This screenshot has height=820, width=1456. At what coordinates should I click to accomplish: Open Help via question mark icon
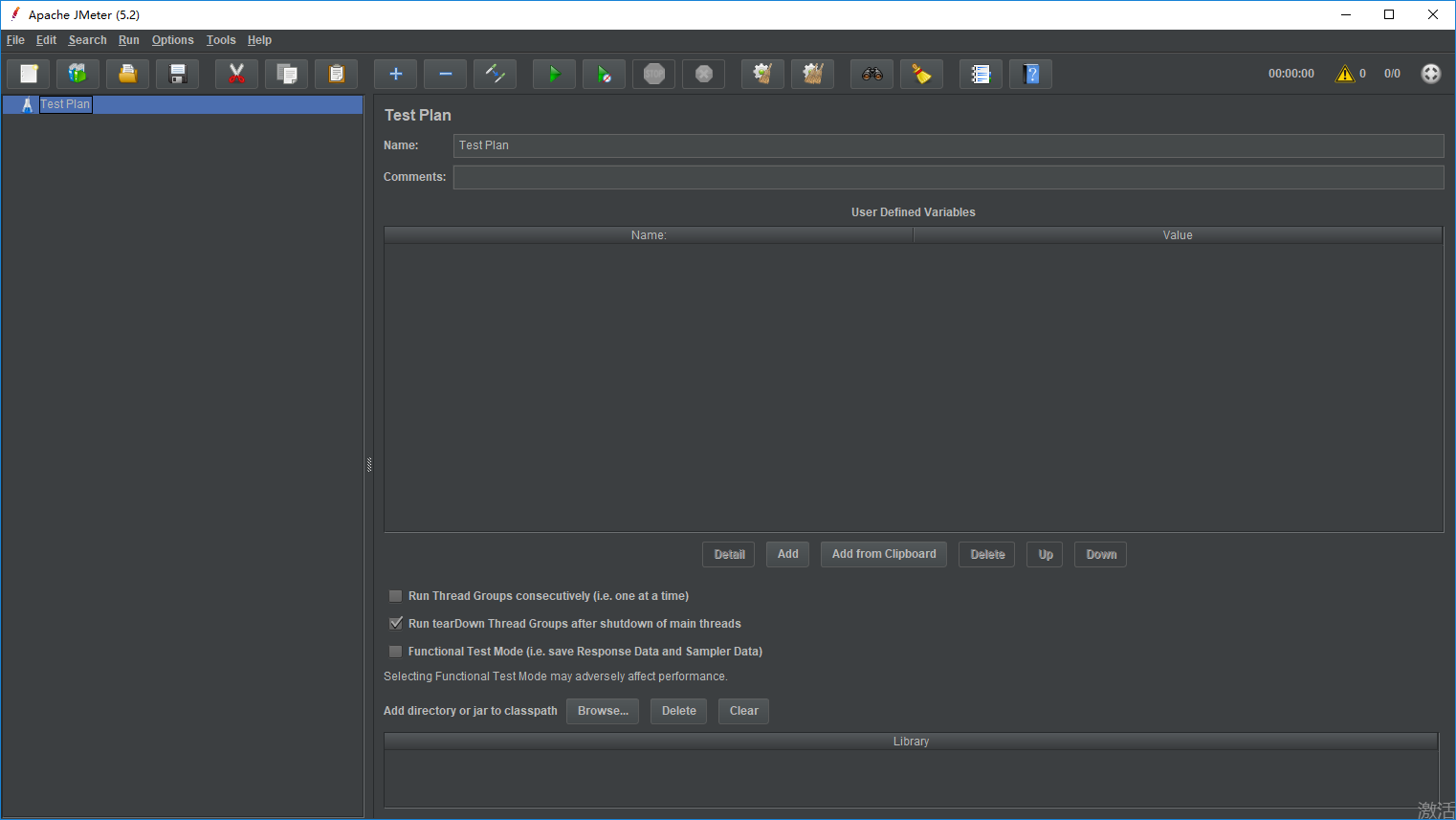[x=1030, y=74]
